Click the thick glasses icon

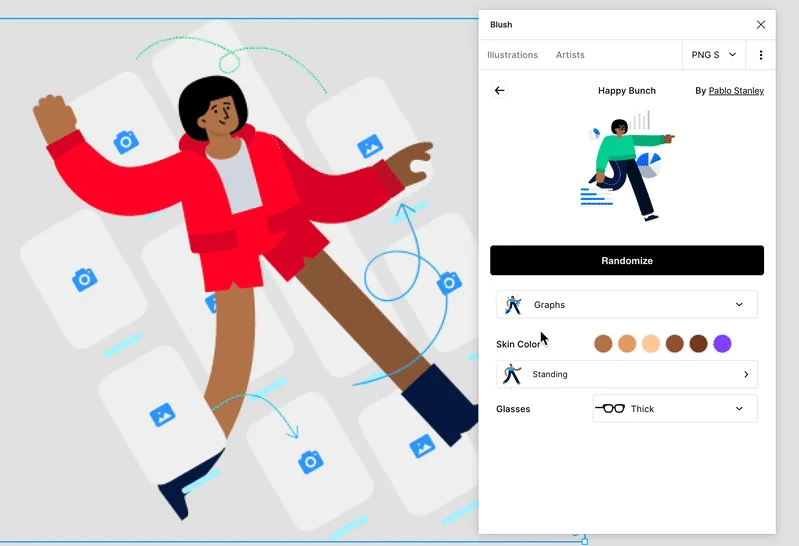click(610, 409)
